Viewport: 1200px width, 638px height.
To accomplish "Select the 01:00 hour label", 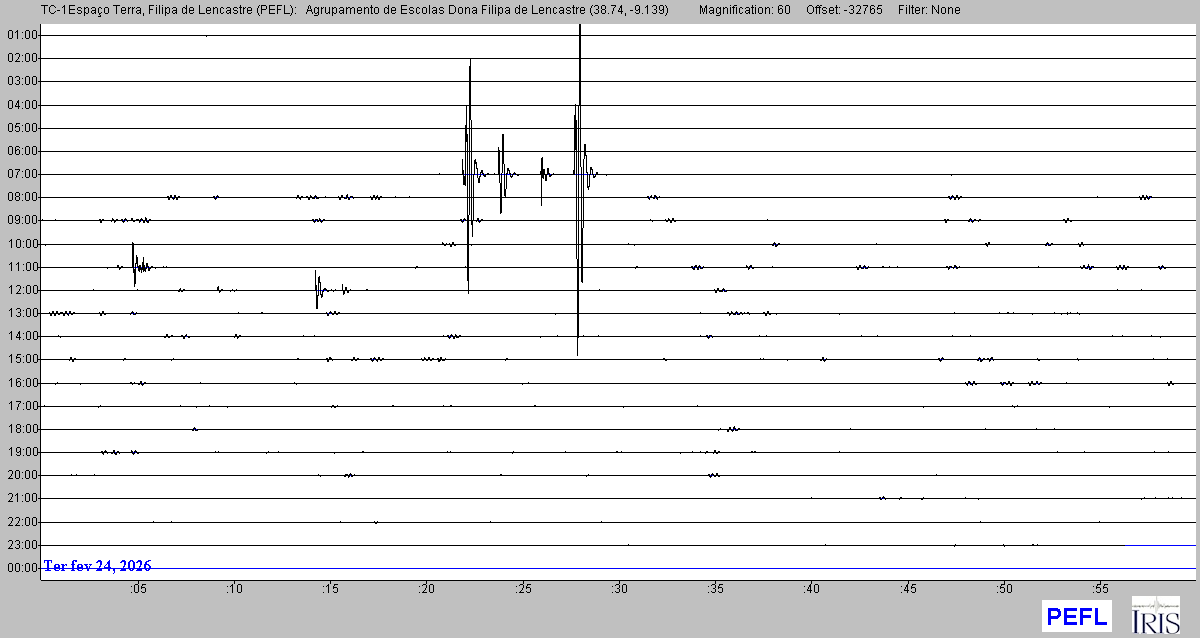I will 22,34.
